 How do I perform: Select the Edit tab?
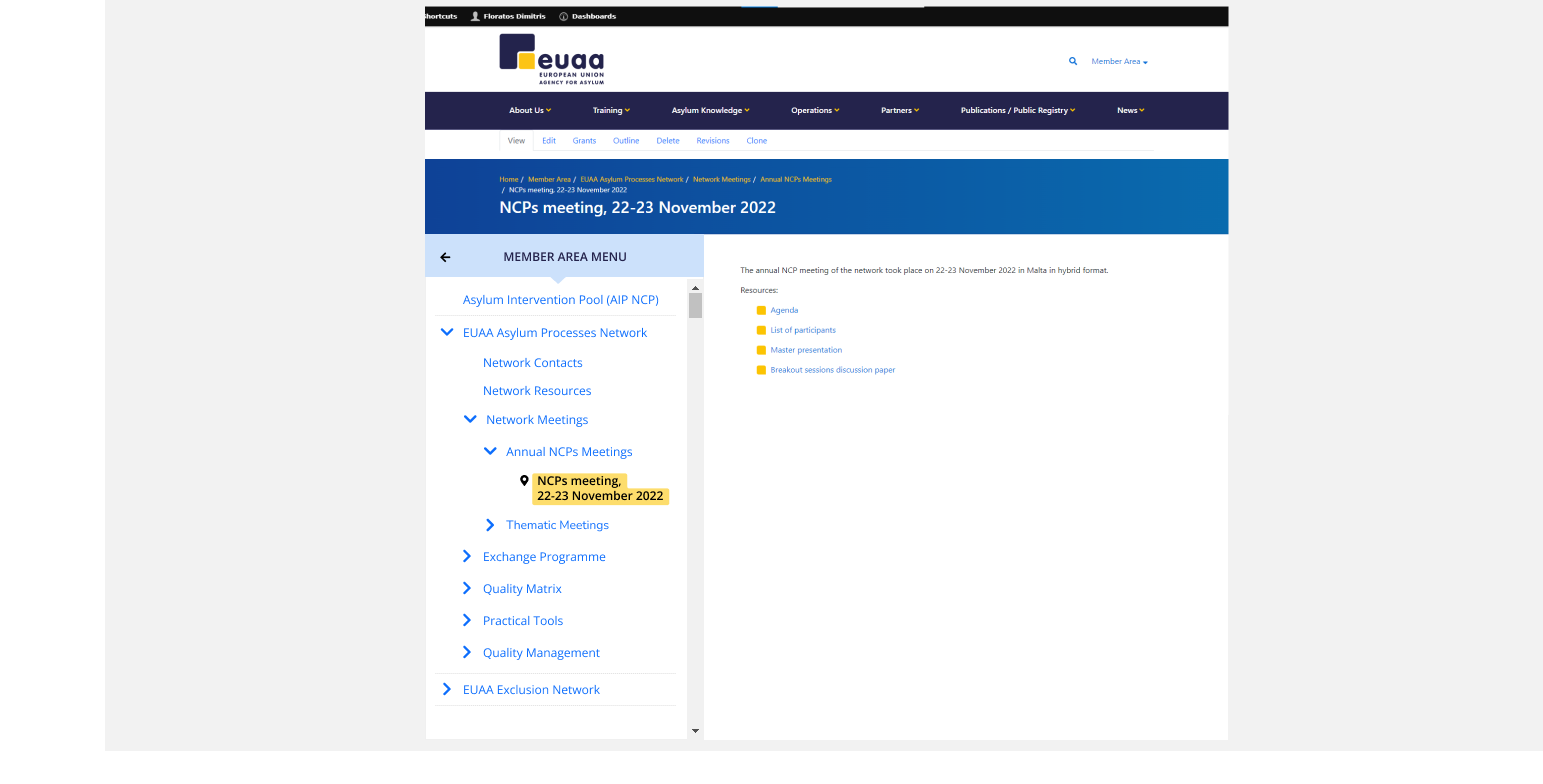(549, 140)
